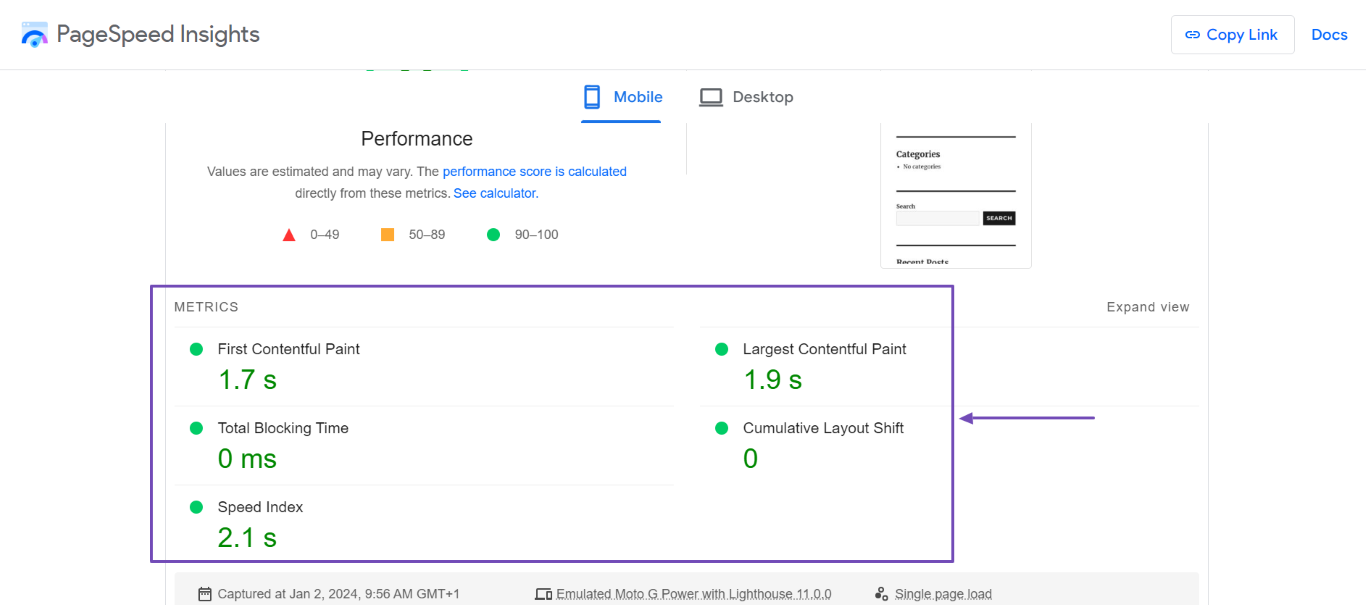Toggle the green dot beside First Contentful Paint
This screenshot has width=1366, height=605.
(196, 348)
